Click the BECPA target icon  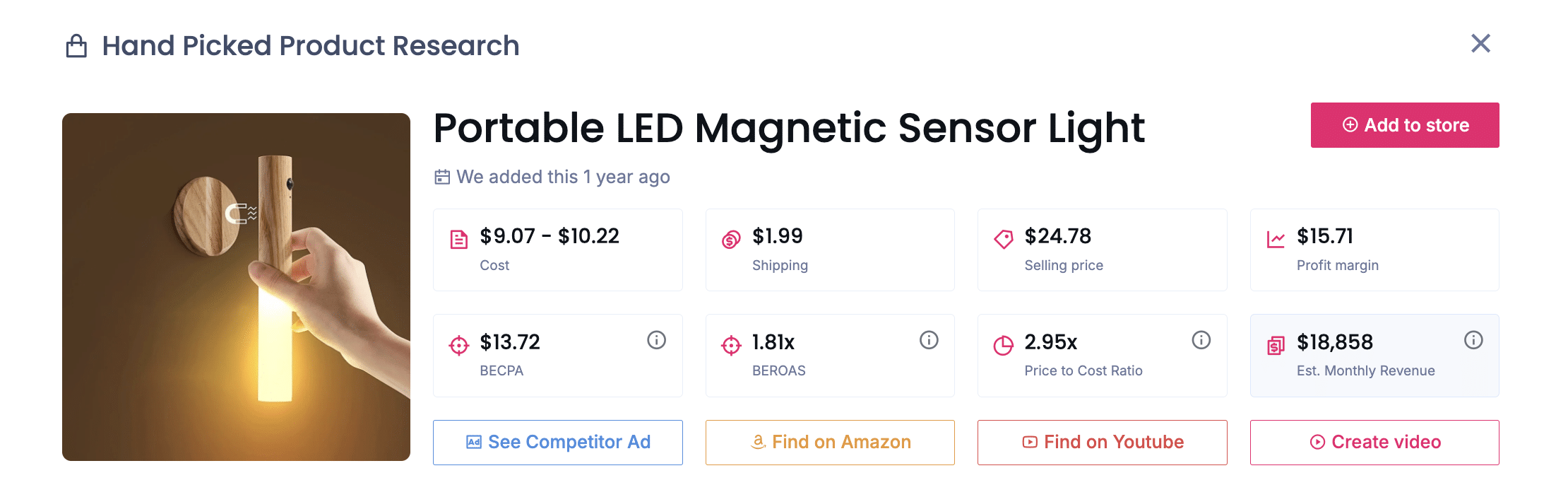459,346
